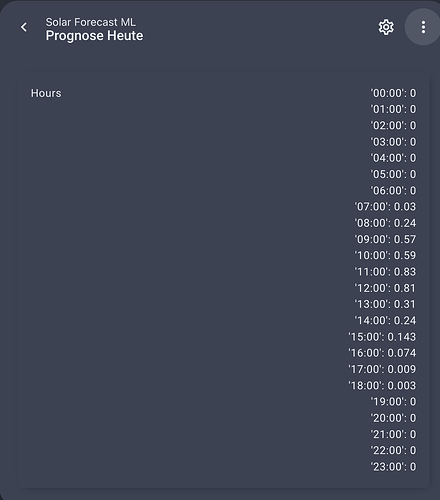Select the '08:00': 0.24 entry
The image size is (440, 500).
(x=385, y=223)
